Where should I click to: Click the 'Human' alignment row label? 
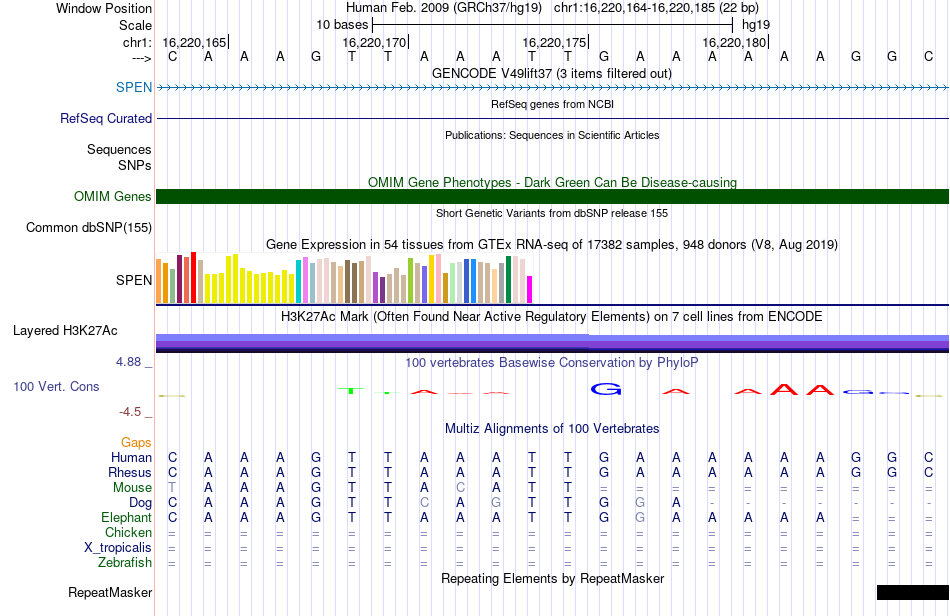[131, 457]
